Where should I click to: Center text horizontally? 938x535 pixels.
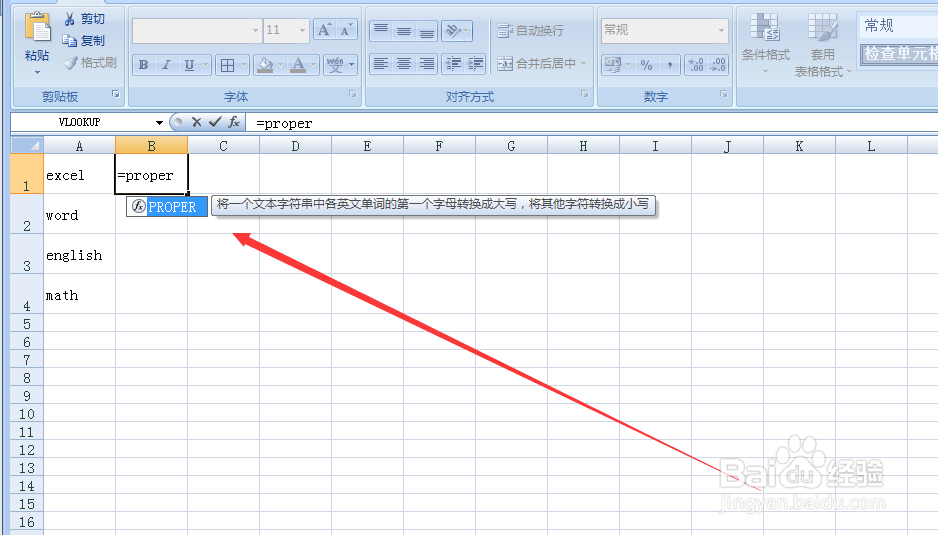[x=404, y=63]
